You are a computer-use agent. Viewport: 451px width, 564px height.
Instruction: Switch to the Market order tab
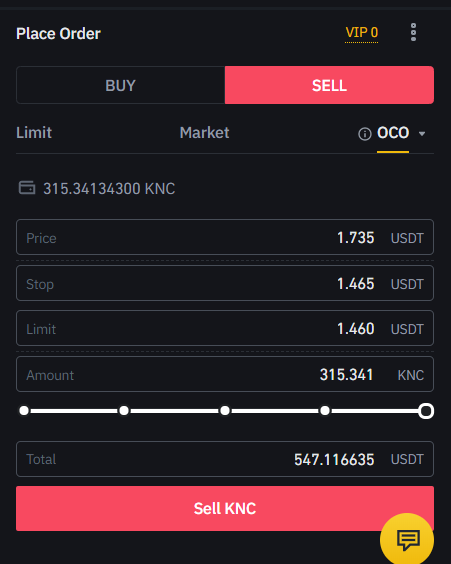(204, 133)
